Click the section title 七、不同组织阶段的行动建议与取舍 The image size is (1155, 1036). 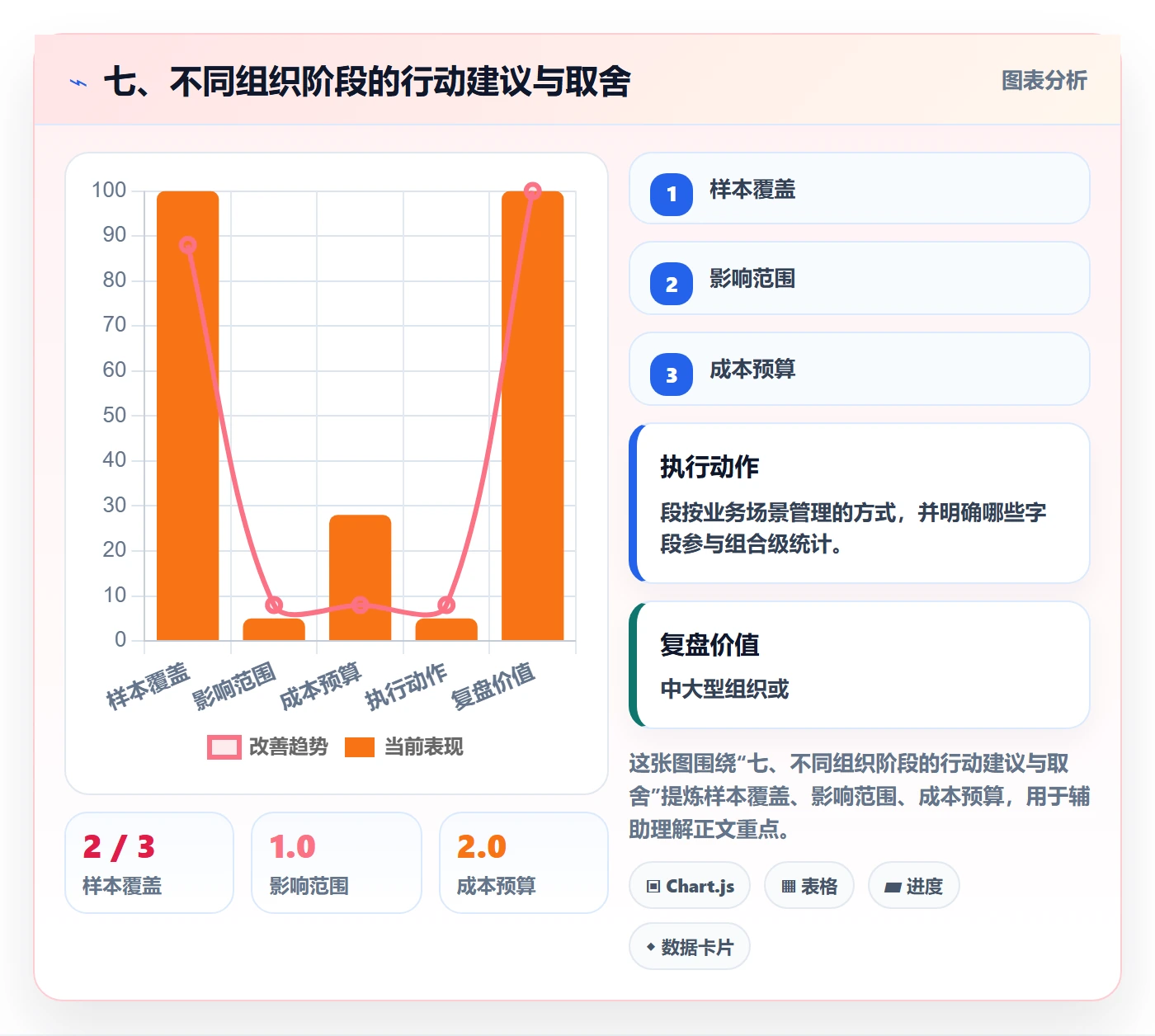point(367,82)
